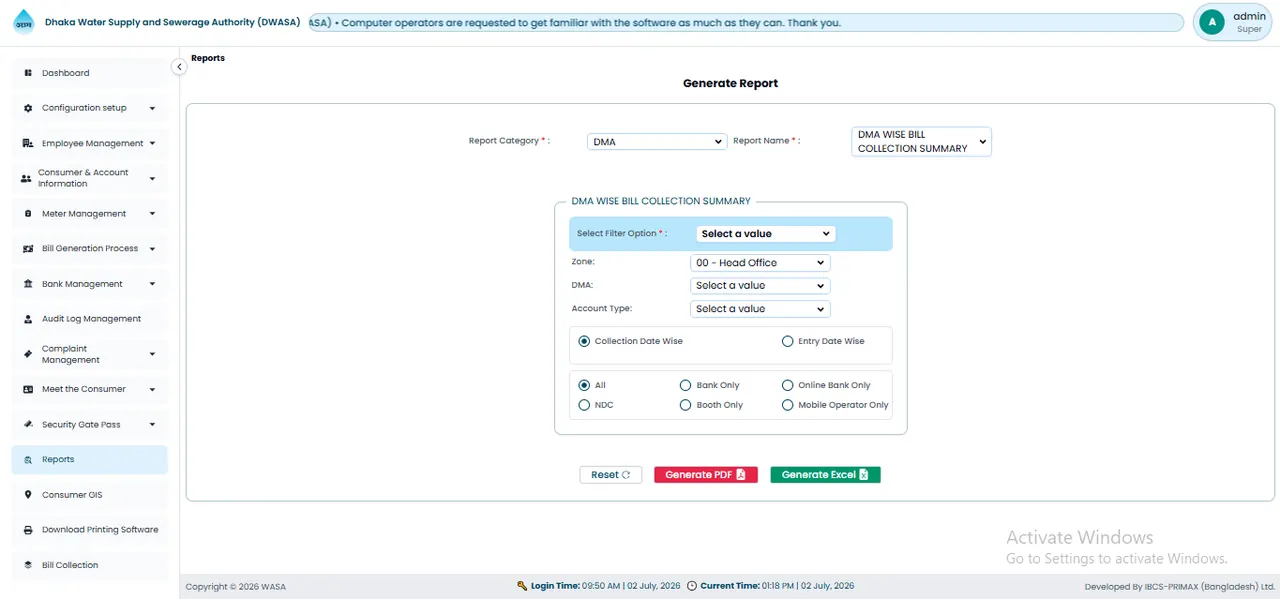
Task: Expand Employee Management submenu arrow
Action: [x=152, y=143]
